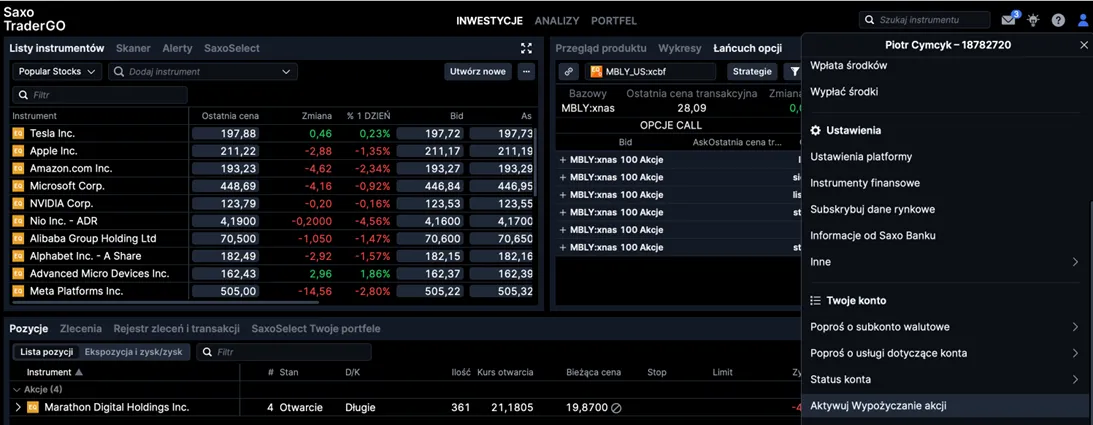Maximize the Listy instrumentów panel with expand icon

pos(526,48)
